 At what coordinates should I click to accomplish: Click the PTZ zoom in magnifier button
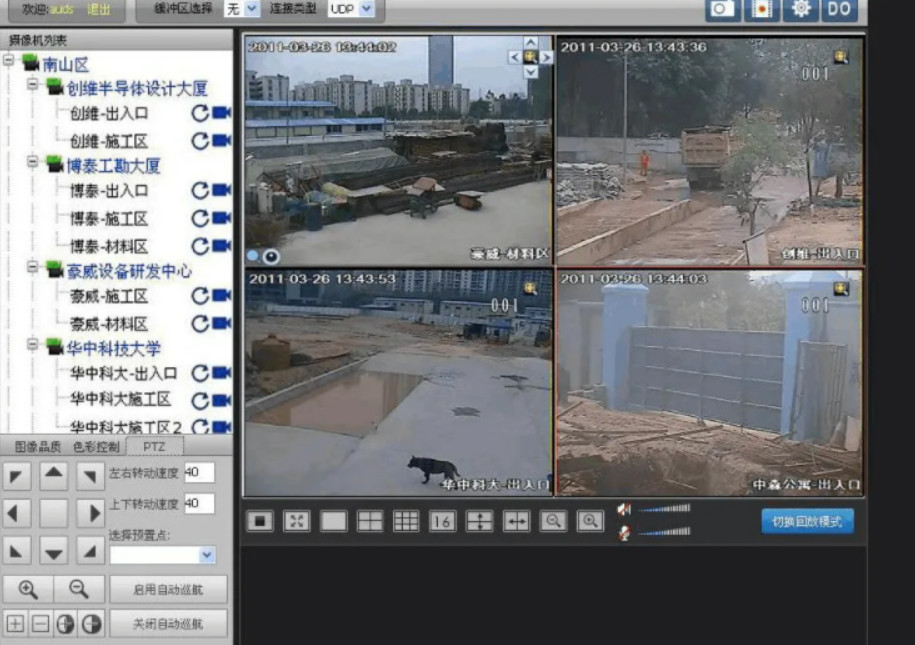[28, 589]
